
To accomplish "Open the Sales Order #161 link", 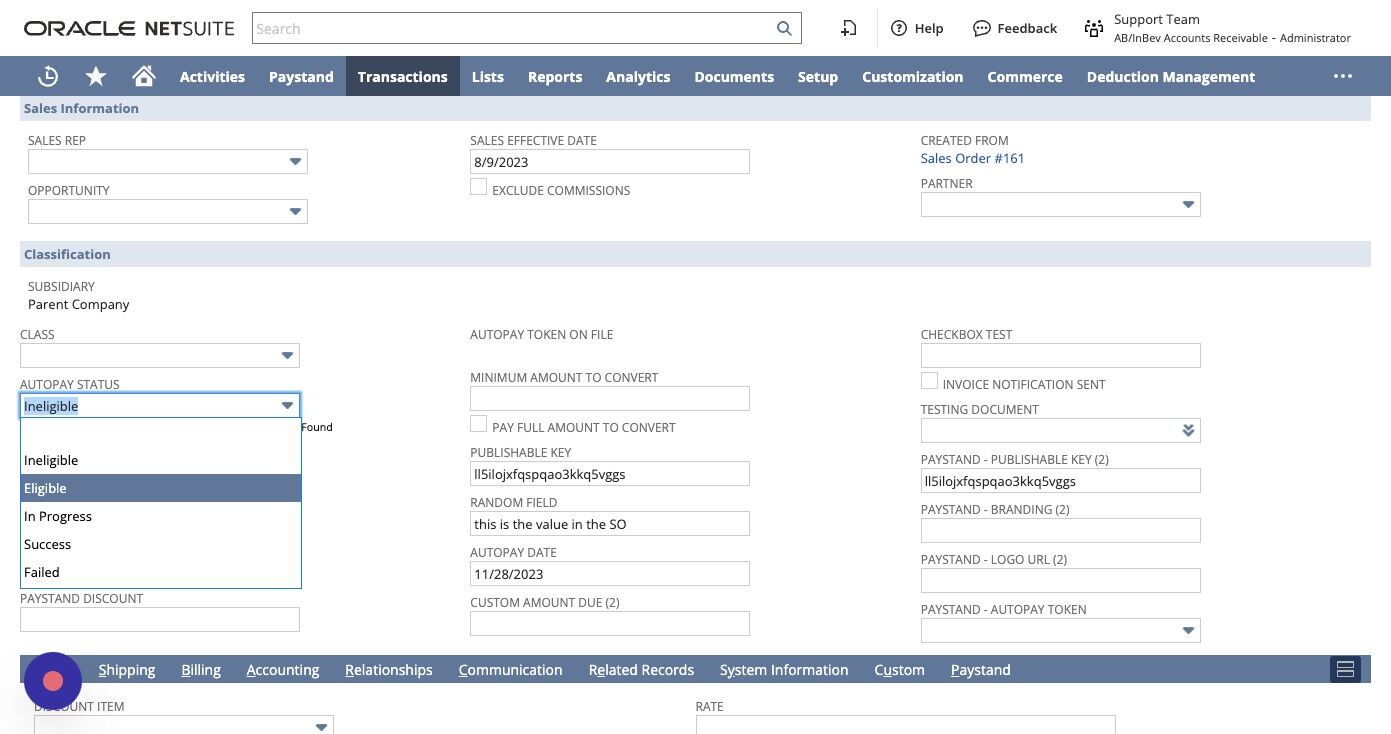I will point(972,158).
